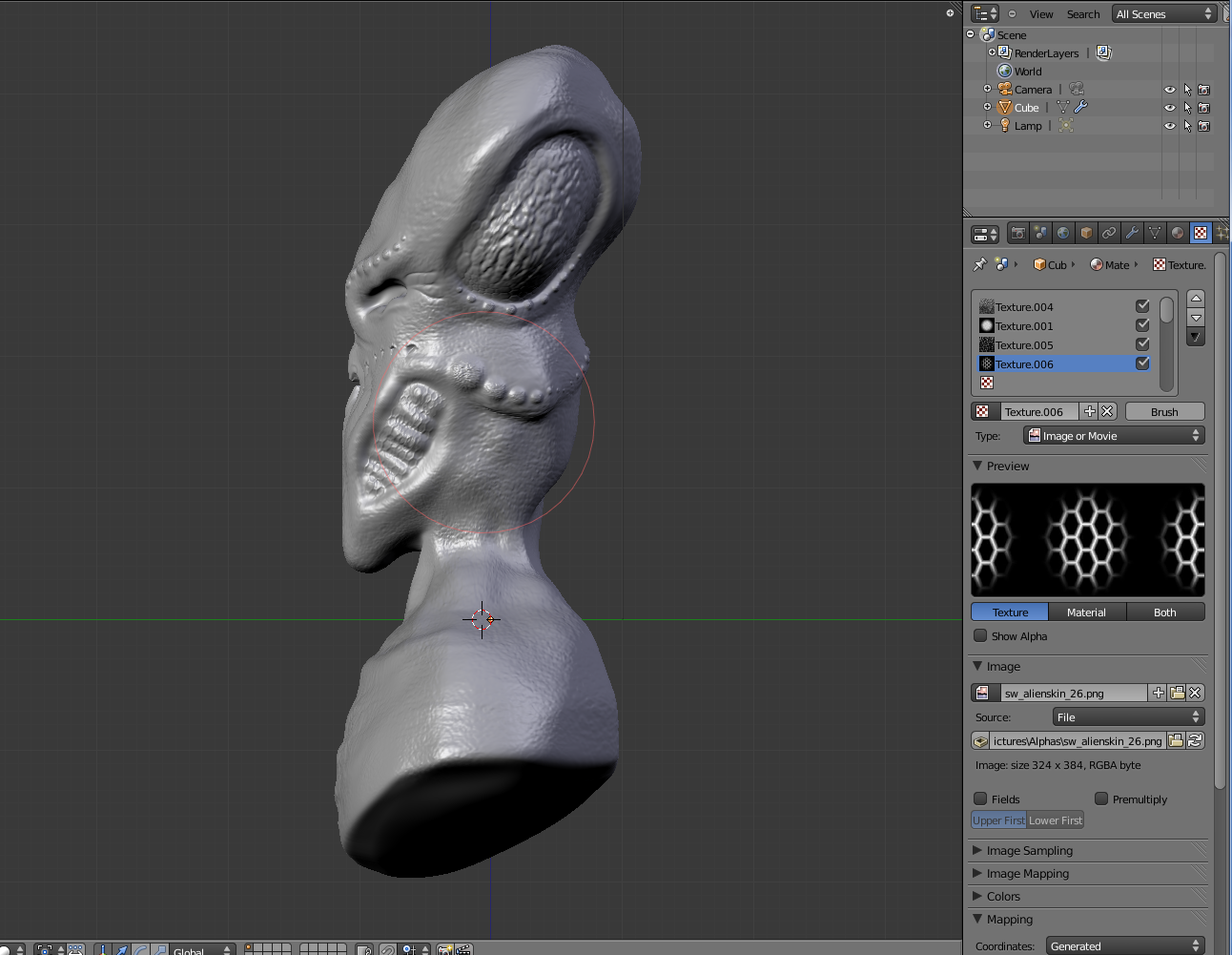This screenshot has height=955, width=1232.
Task: Toggle Camera renderability camera icon
Action: [x=1204, y=90]
